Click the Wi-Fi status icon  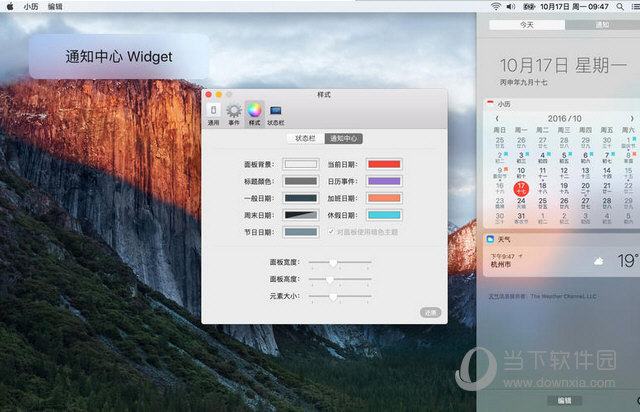click(496, 7)
